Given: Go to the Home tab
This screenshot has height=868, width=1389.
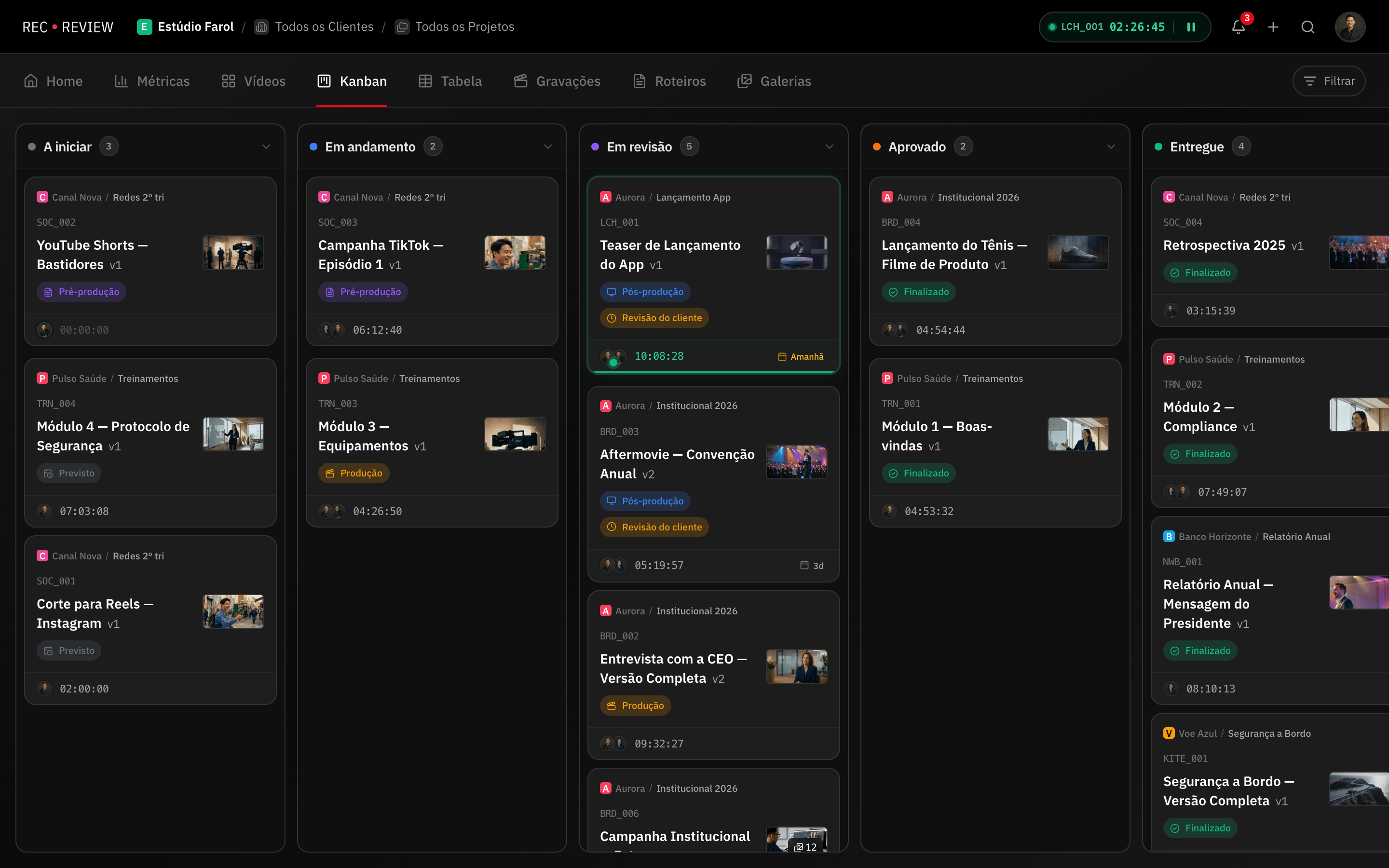Looking at the screenshot, I should pyautogui.click(x=54, y=81).
